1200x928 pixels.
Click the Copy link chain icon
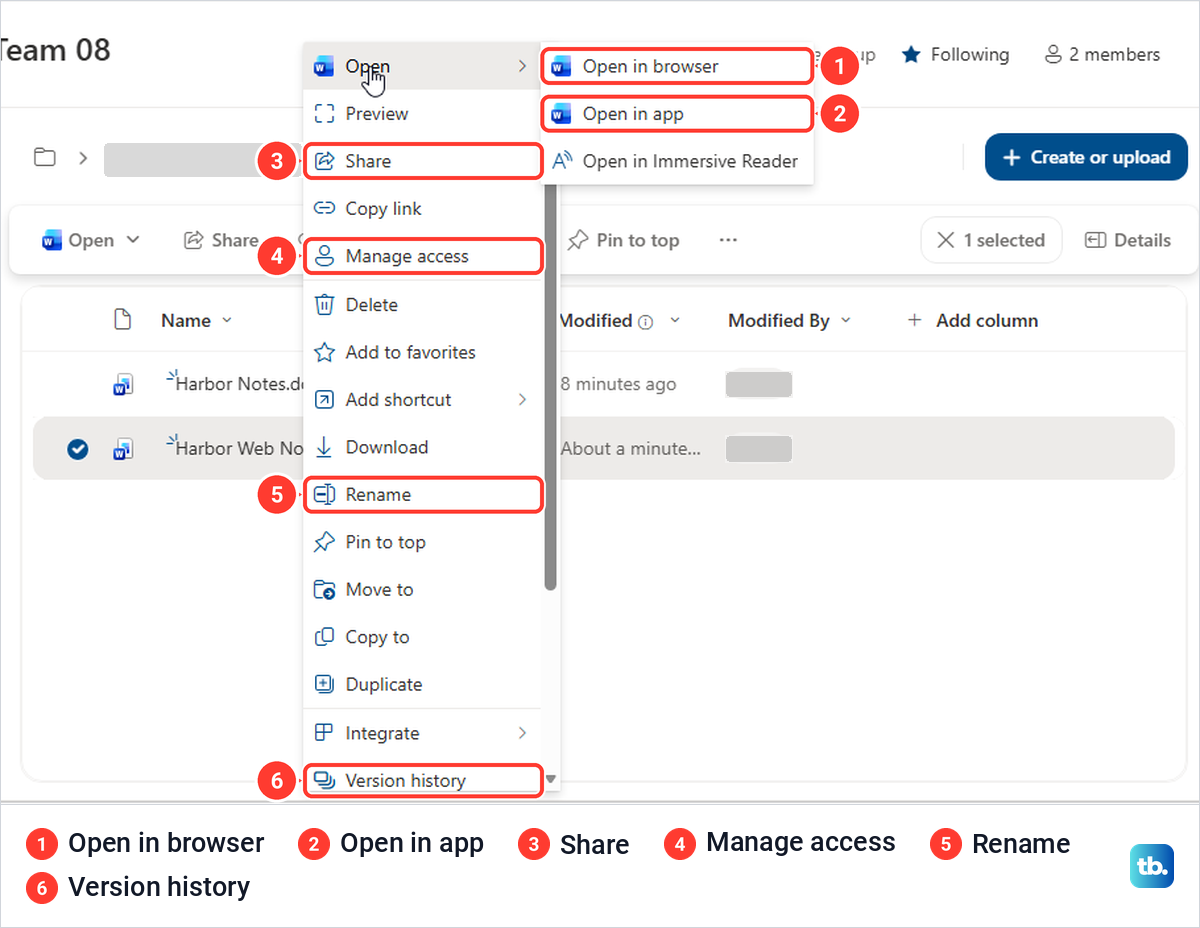(324, 209)
